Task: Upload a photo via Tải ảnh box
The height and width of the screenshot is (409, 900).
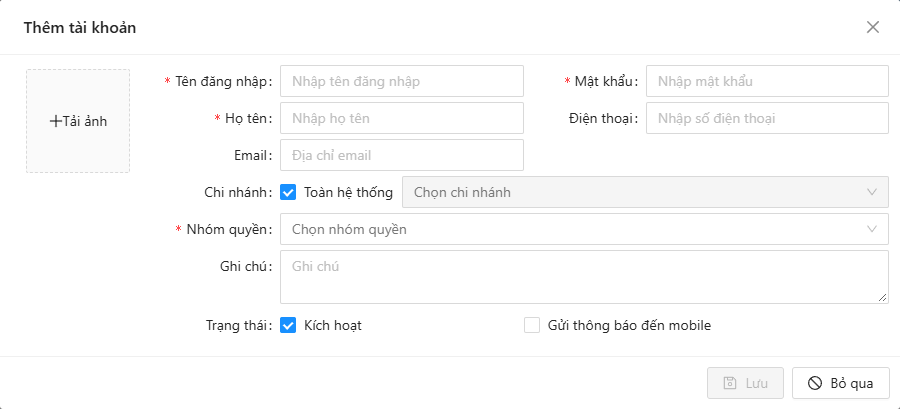Action: [x=78, y=121]
